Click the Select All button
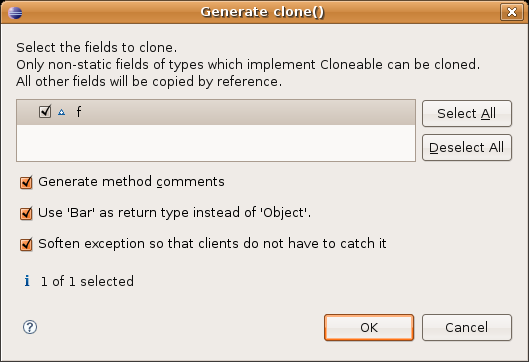 click(x=467, y=114)
